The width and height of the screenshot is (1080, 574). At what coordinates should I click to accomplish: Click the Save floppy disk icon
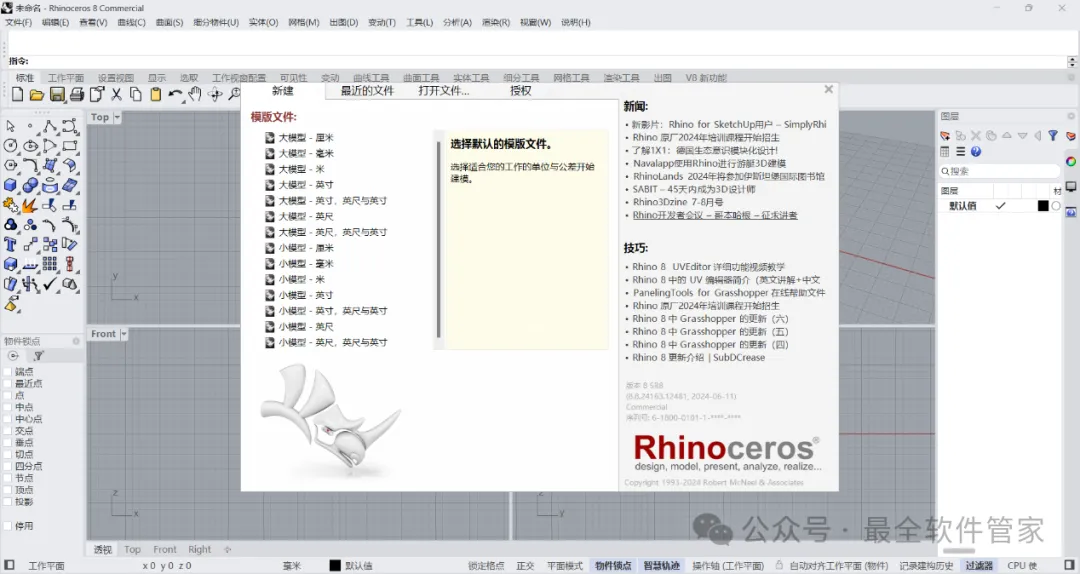tap(57, 94)
